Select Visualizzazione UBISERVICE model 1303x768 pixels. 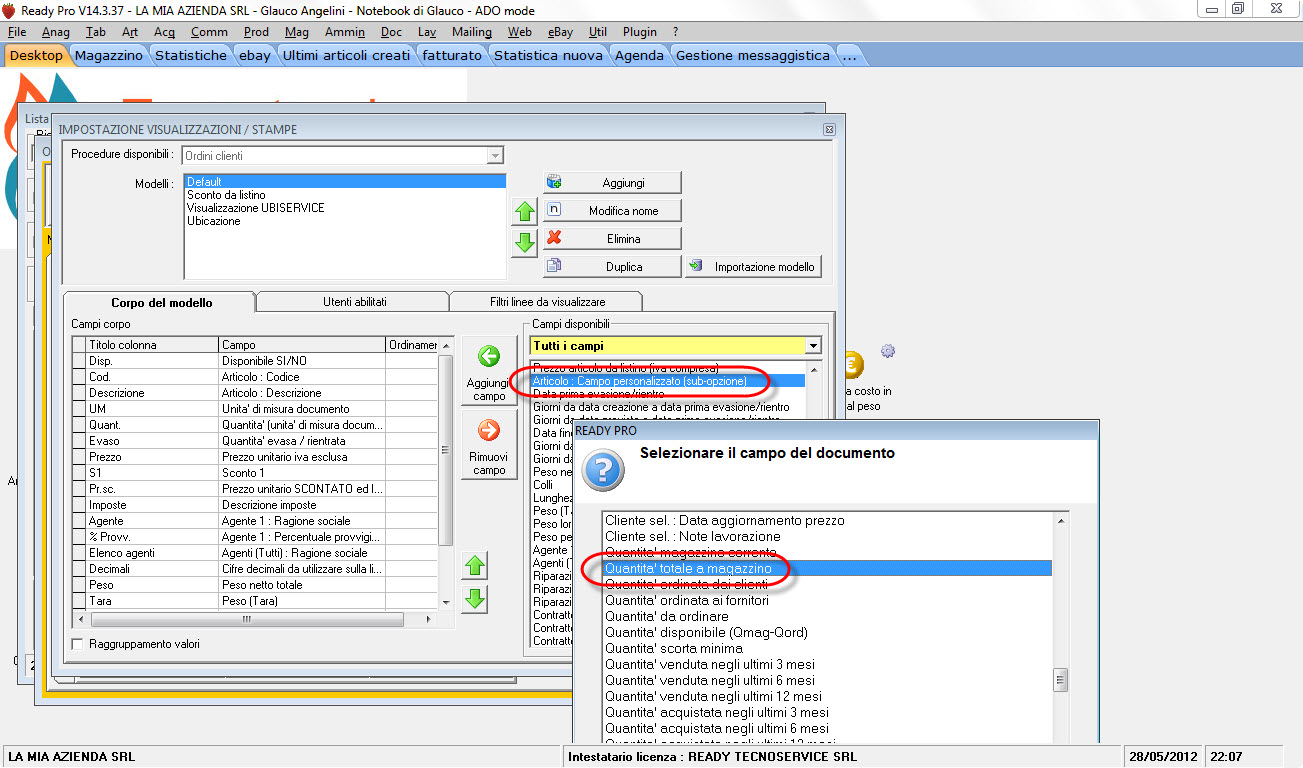pyautogui.click(x=255, y=208)
